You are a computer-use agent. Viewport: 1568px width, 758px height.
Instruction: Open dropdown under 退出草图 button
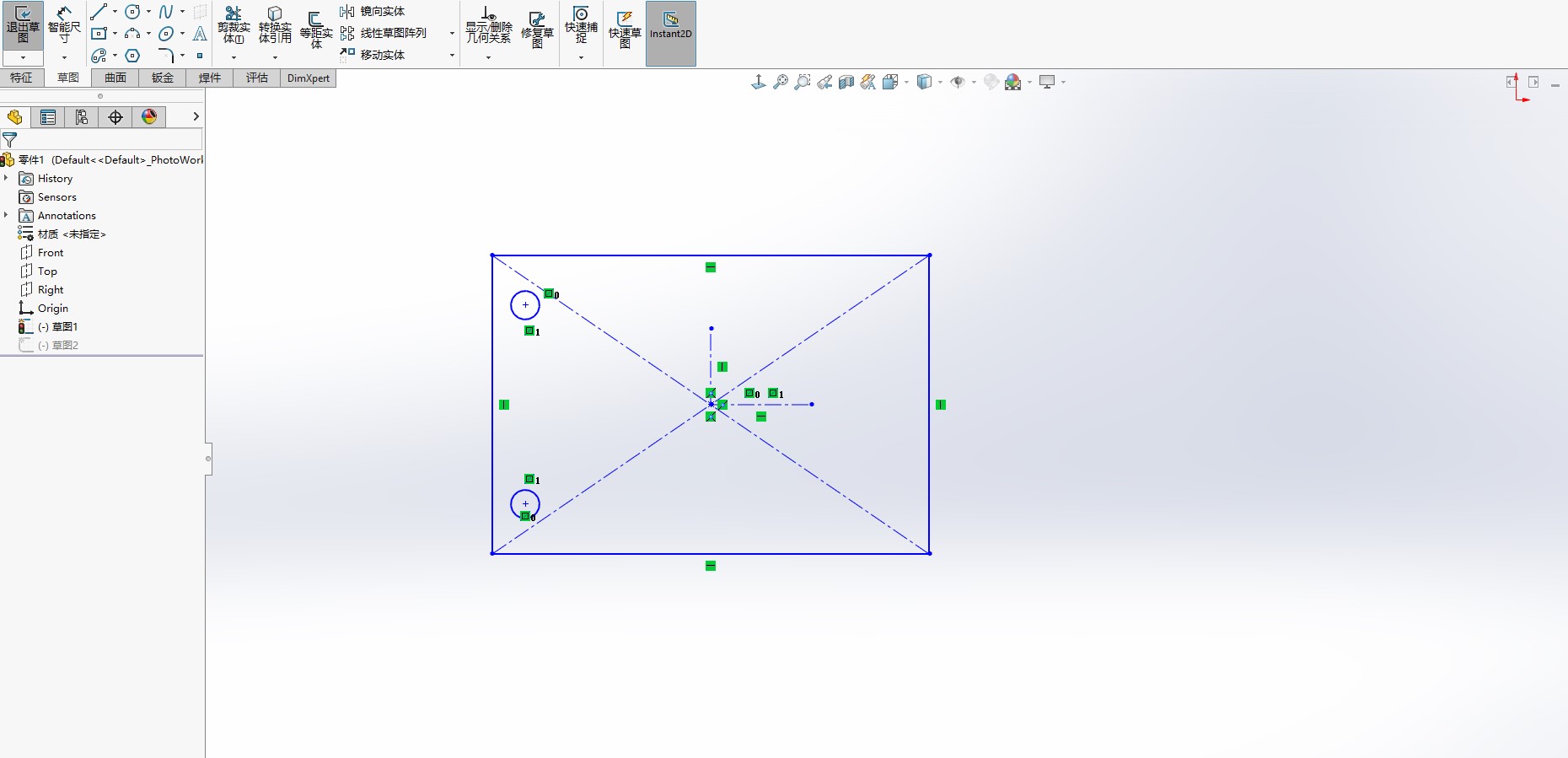click(23, 58)
